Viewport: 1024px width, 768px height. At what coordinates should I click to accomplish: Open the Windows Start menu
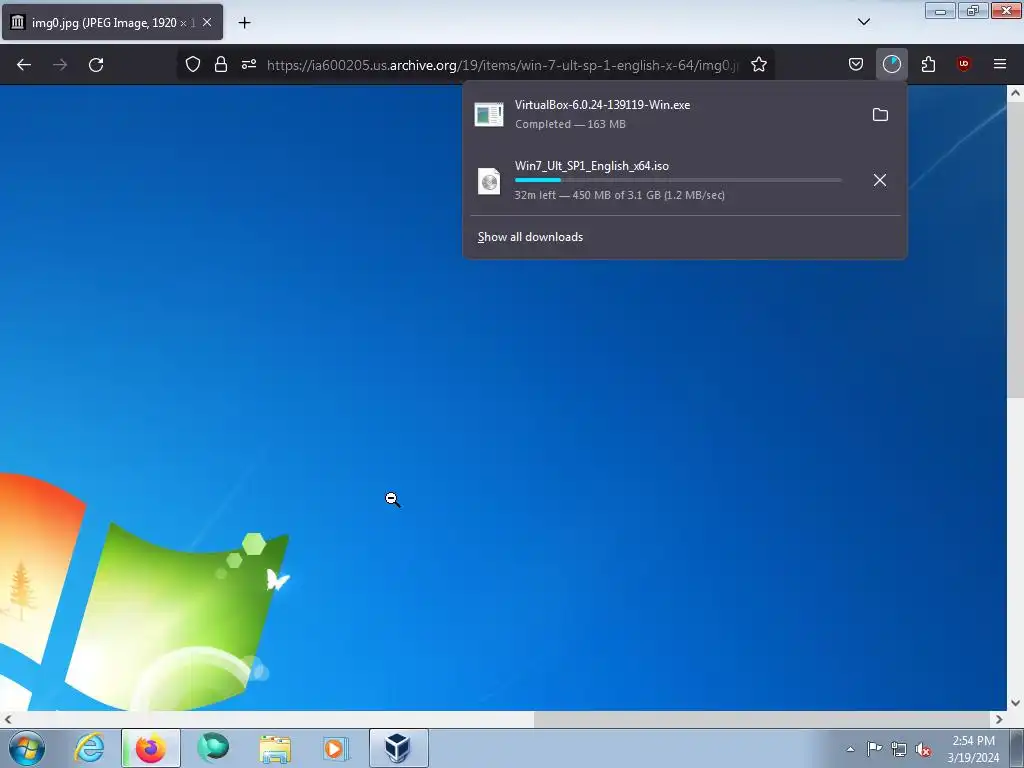27,748
